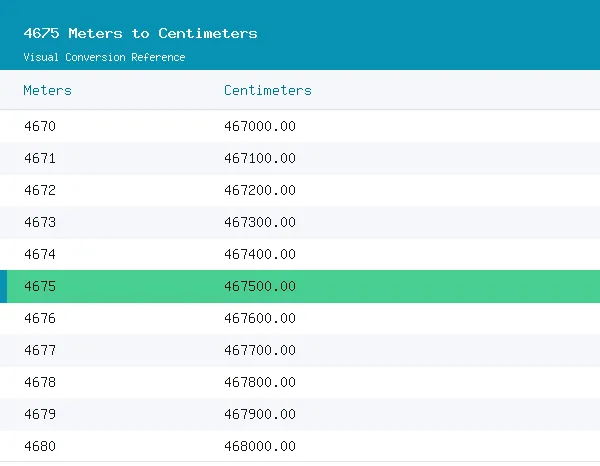Select the cell with 4670 meters
Screen dimensions: 600x466
40,126
